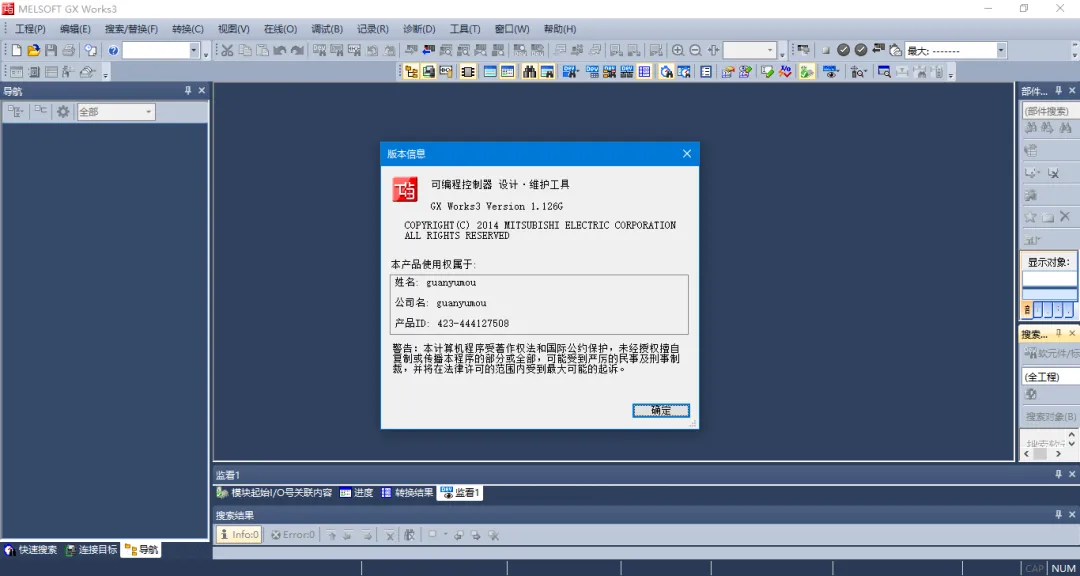Switch to the 模块起始I/O号关联内容 tab
Image resolution: width=1080 pixels, height=576 pixels.
(x=274, y=493)
